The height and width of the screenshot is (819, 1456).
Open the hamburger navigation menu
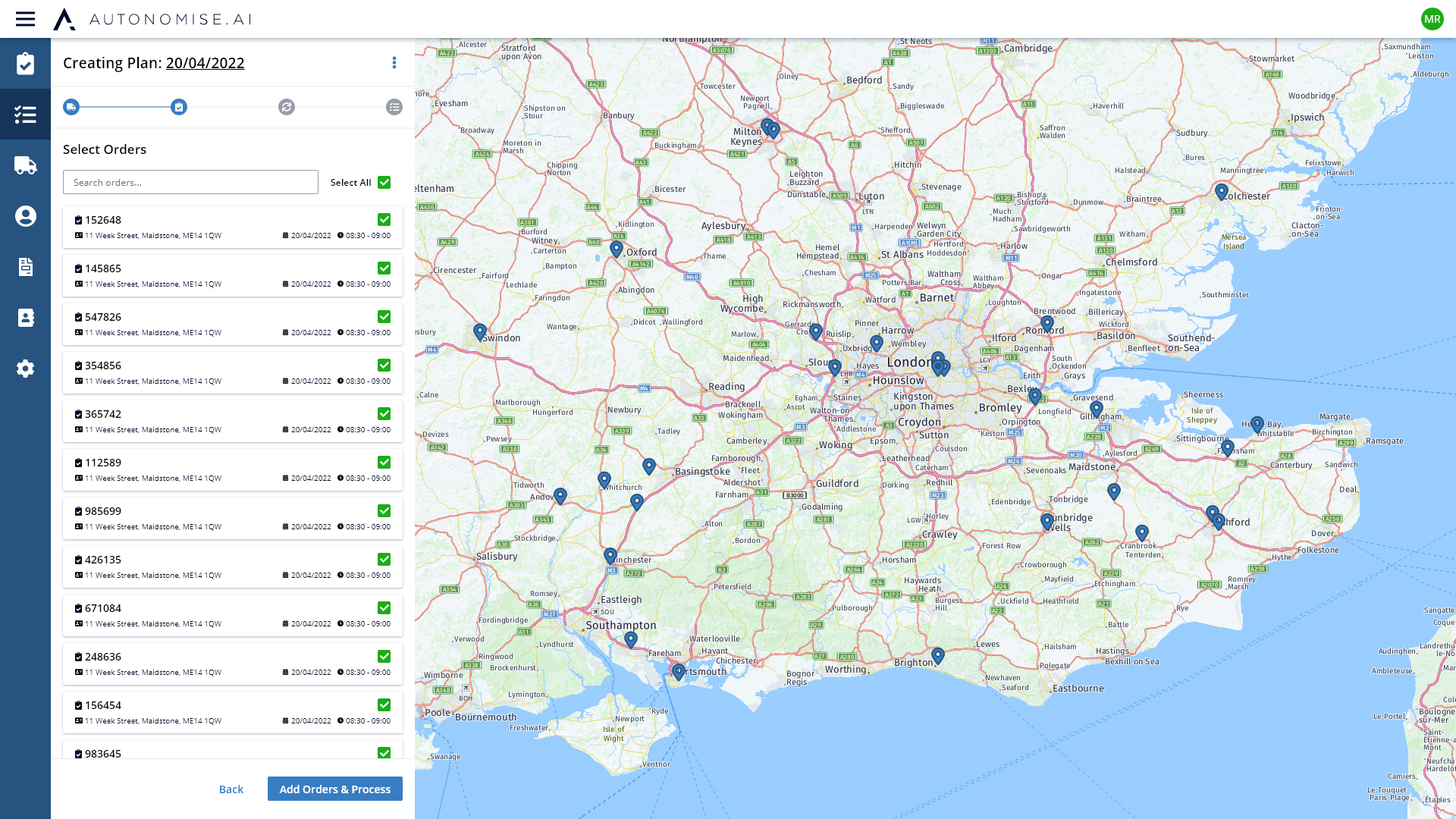click(x=25, y=19)
